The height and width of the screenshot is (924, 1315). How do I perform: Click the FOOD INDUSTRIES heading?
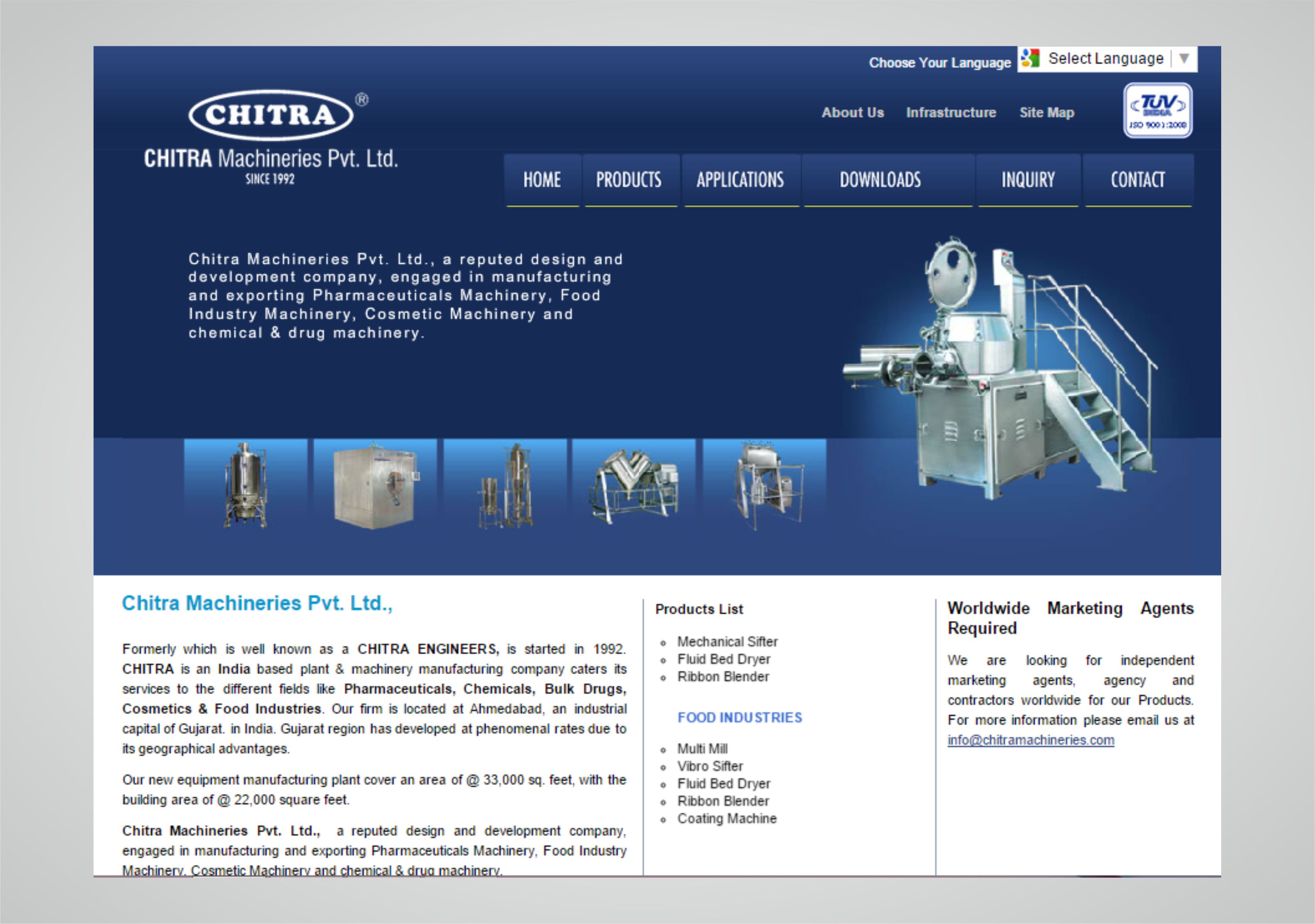(x=739, y=718)
